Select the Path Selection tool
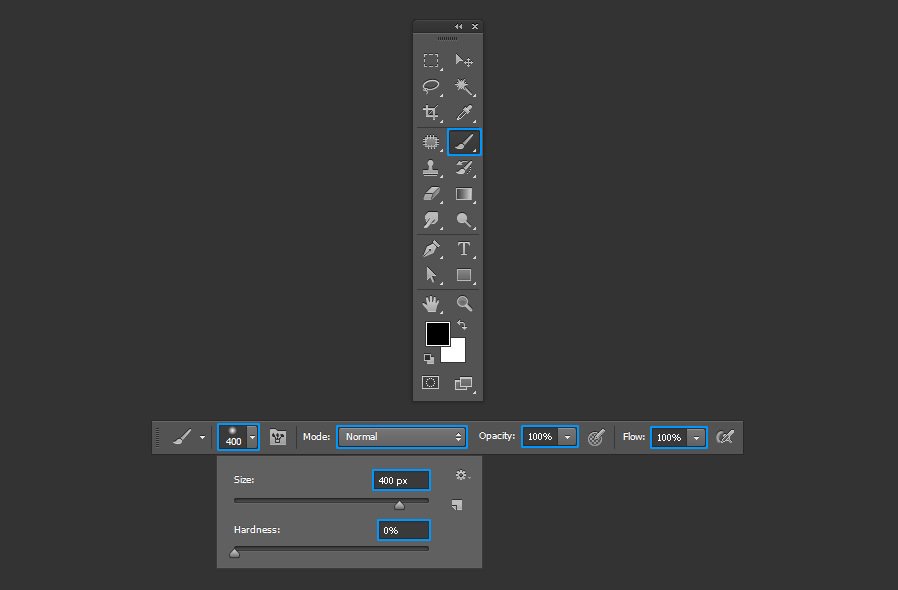 coord(431,275)
